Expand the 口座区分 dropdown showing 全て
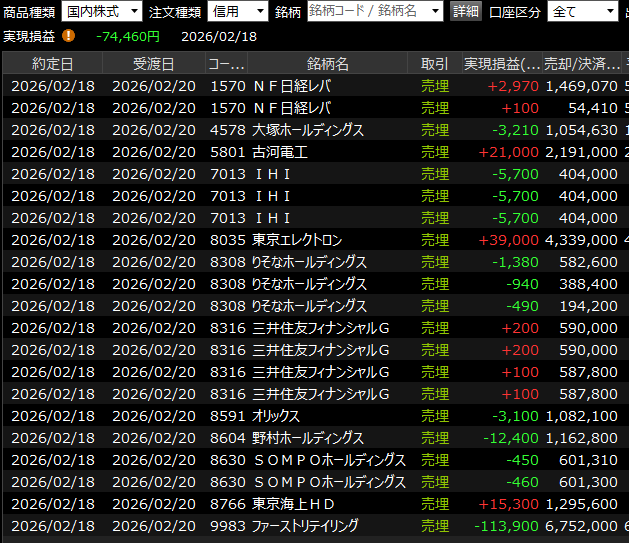This screenshot has height=543, width=629. click(x=583, y=11)
